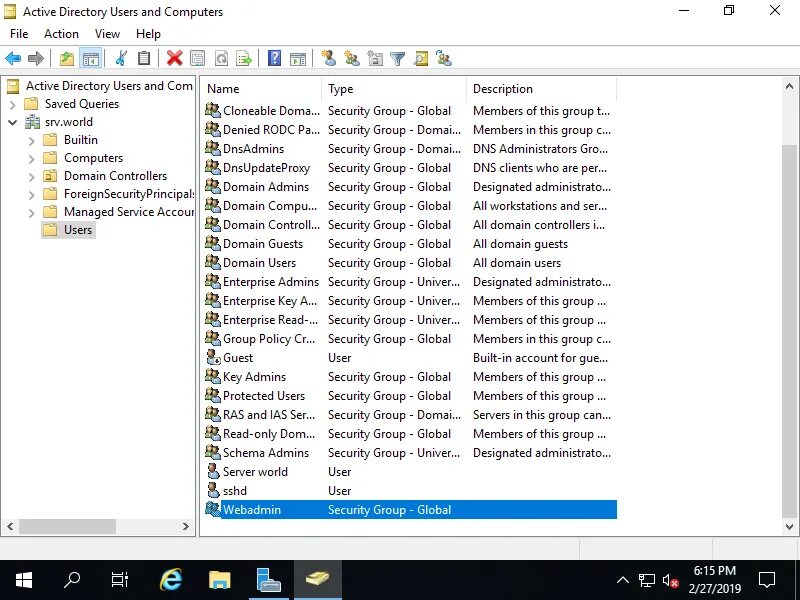Toggle Show/Hide Action Pane icon

[298, 59]
